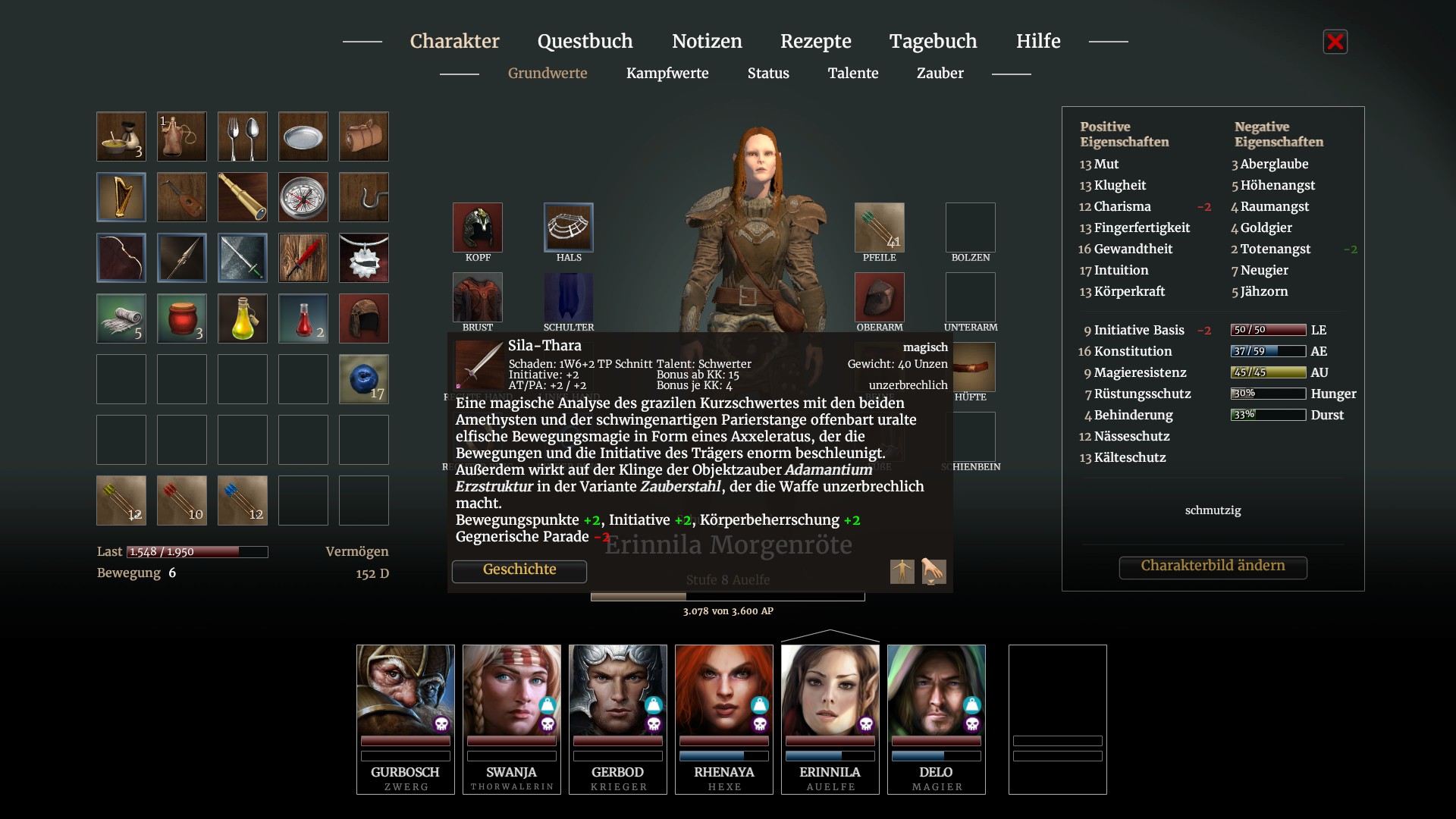This screenshot has width=1456, height=819.
Task: Click the spear weapon item
Action: pyautogui.click(x=182, y=258)
